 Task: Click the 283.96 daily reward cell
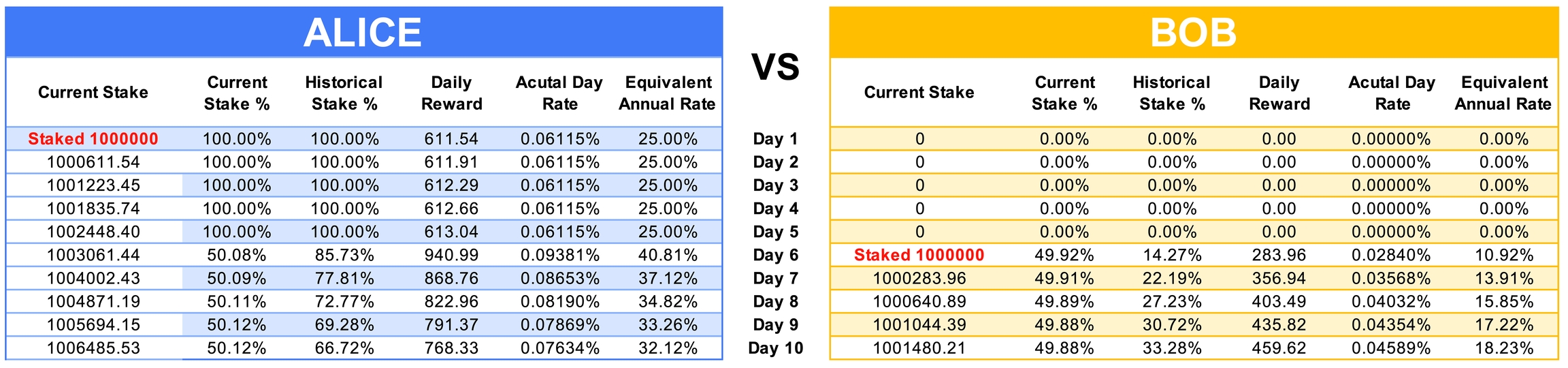pos(1279,255)
